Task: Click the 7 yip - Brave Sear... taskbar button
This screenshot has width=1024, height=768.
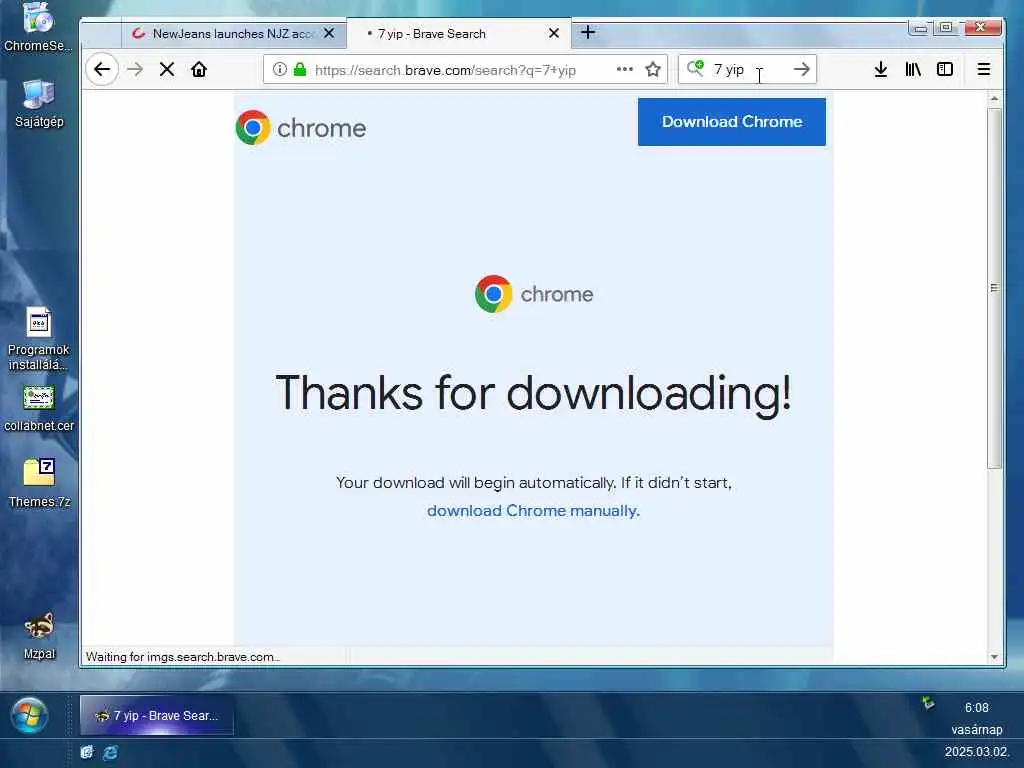Action: (x=157, y=716)
